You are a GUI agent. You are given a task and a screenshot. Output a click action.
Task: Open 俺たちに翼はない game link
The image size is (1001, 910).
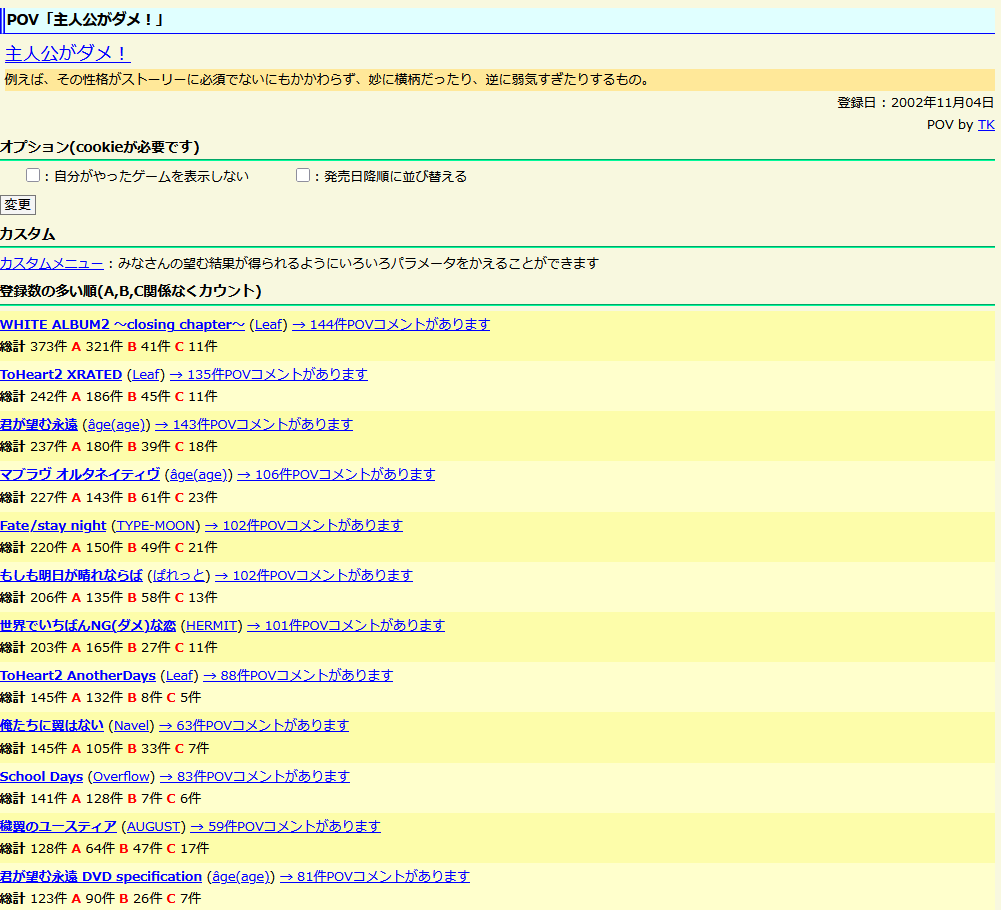click(x=52, y=725)
